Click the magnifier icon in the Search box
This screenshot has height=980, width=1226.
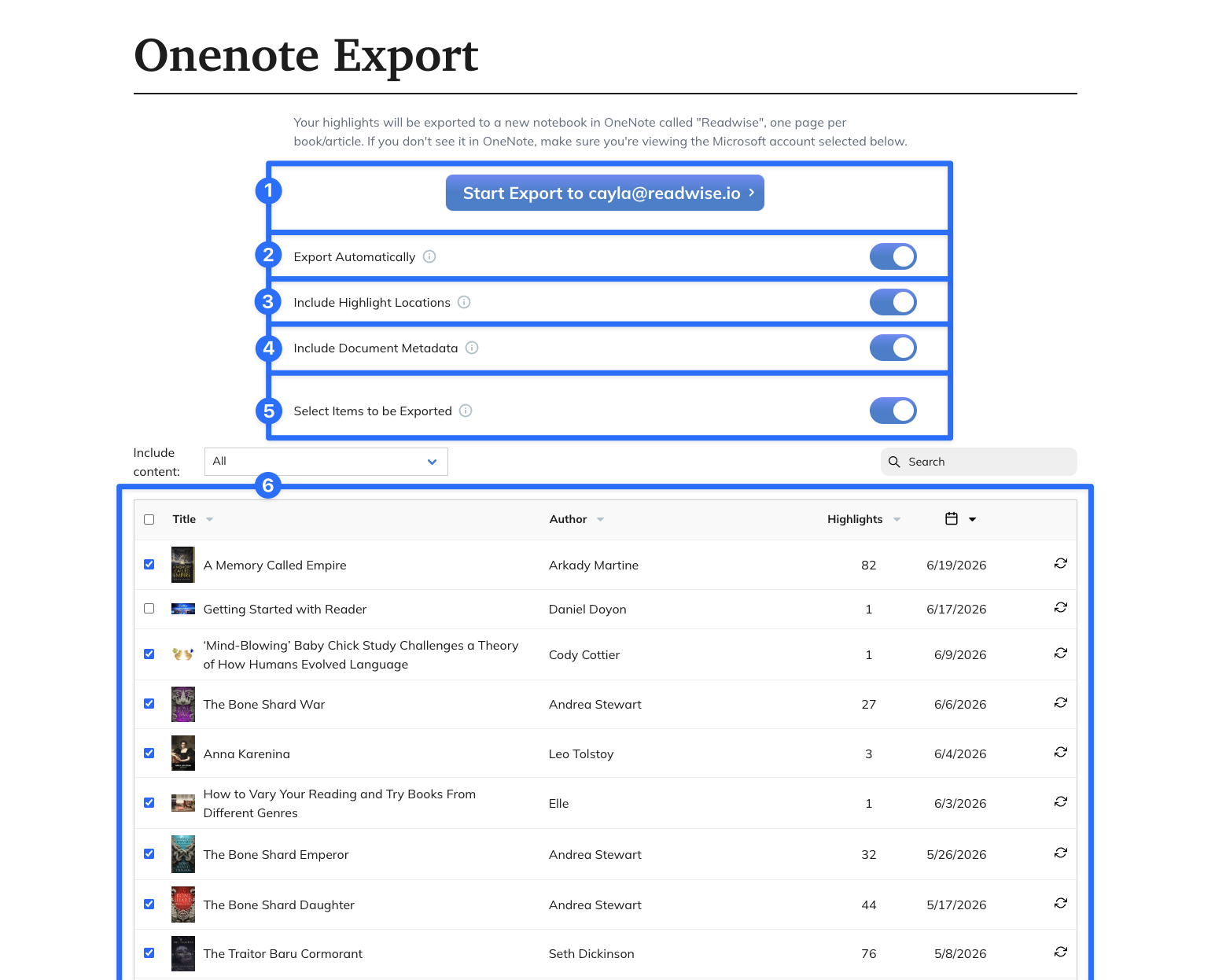894,462
